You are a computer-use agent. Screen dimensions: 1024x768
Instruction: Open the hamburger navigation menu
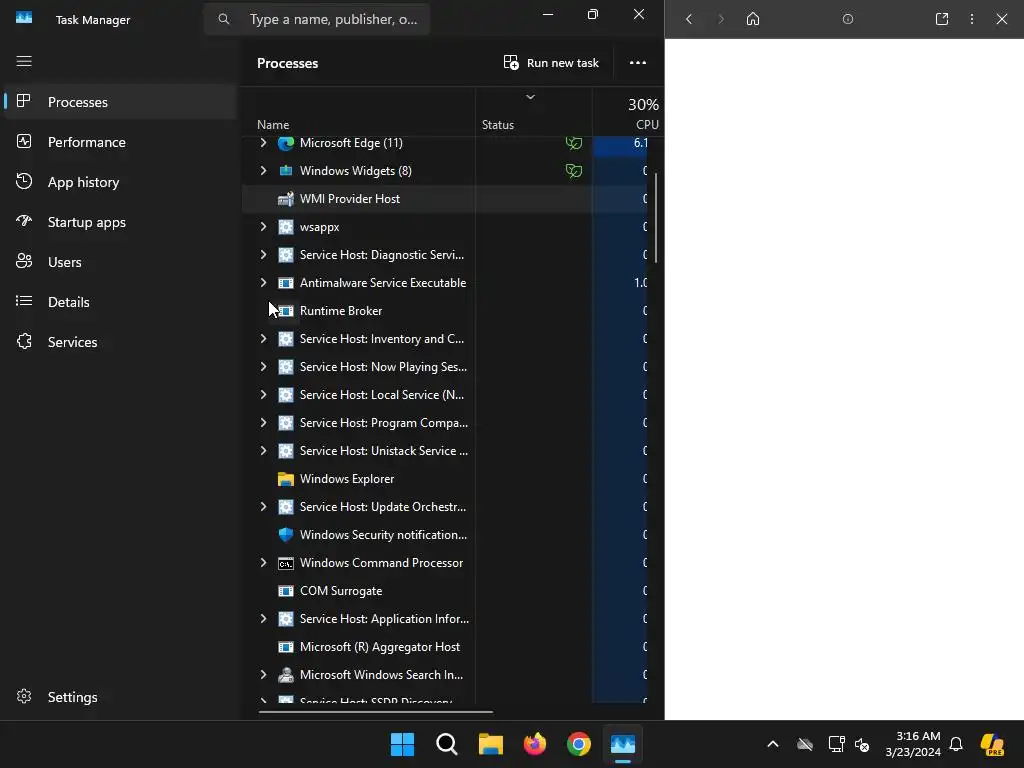pyautogui.click(x=24, y=61)
